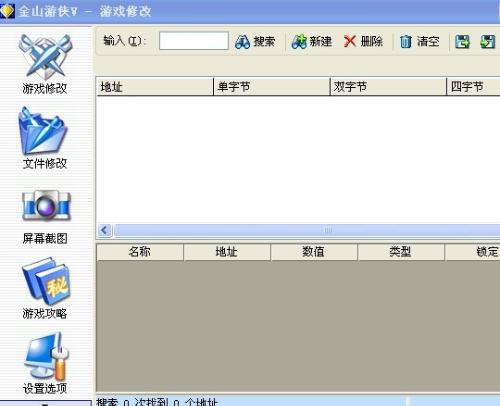500x406 pixels.
Task: Click the 清空 trash bin button
Action: click(x=420, y=42)
